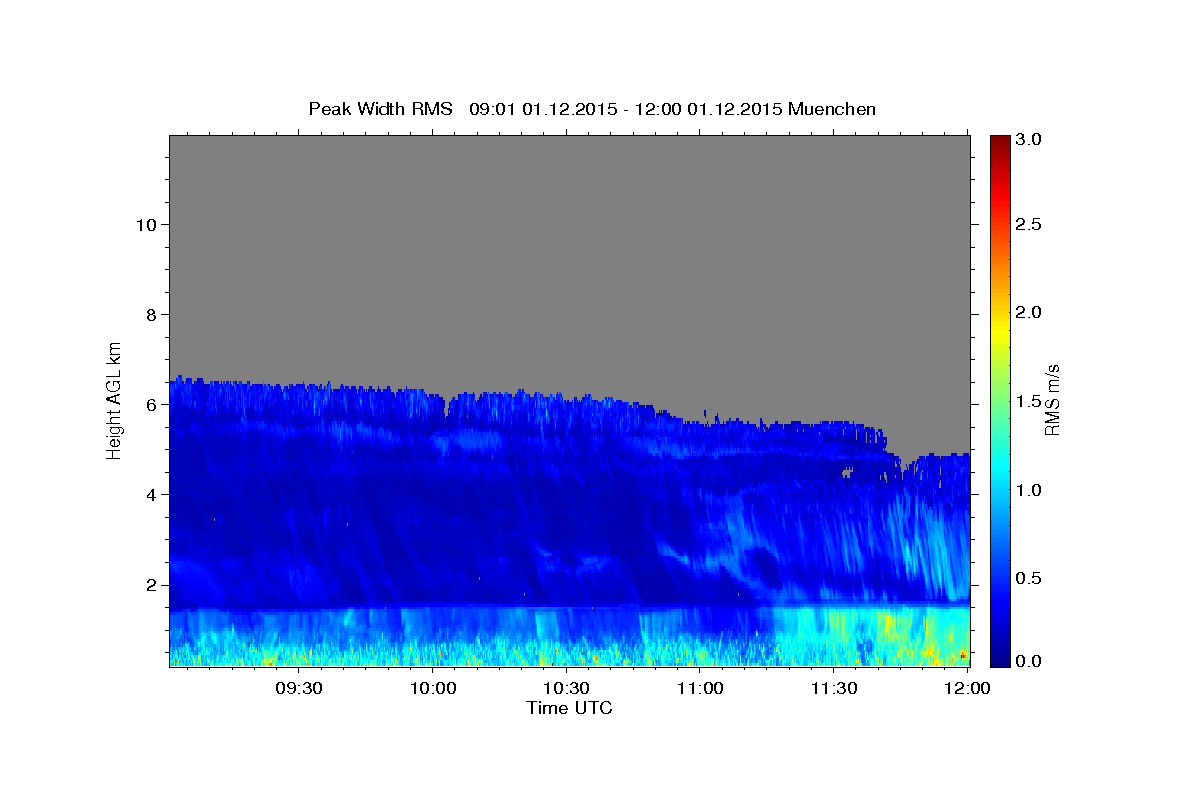Click the 'RMS m/s' colorbar label
Screen dimensions: 1200x800
point(1052,399)
